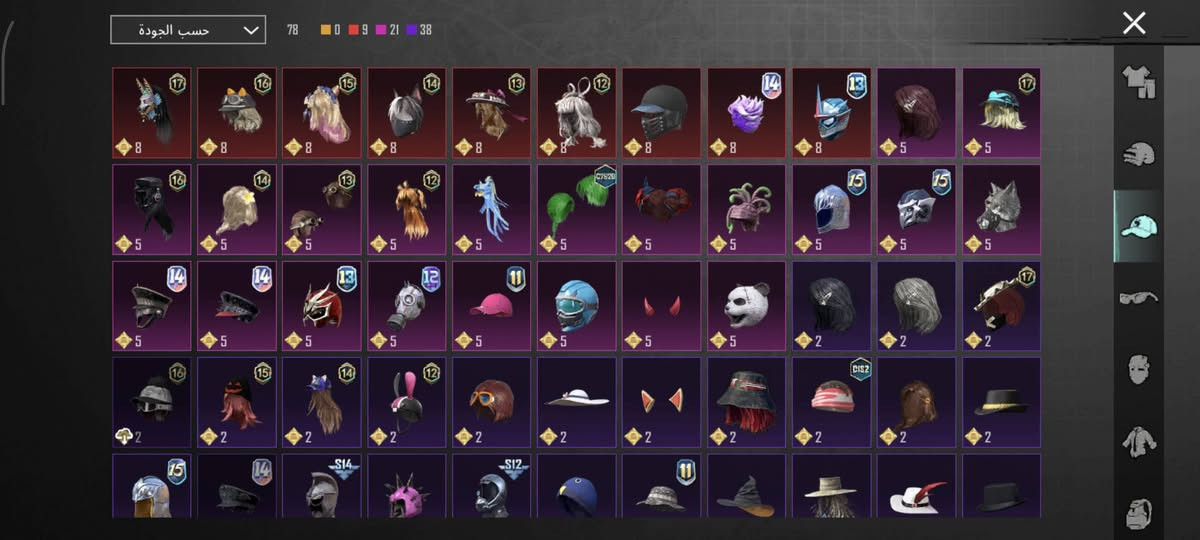The height and width of the screenshot is (540, 1200).
Task: Open the backpack category icon
Action: point(1138,513)
